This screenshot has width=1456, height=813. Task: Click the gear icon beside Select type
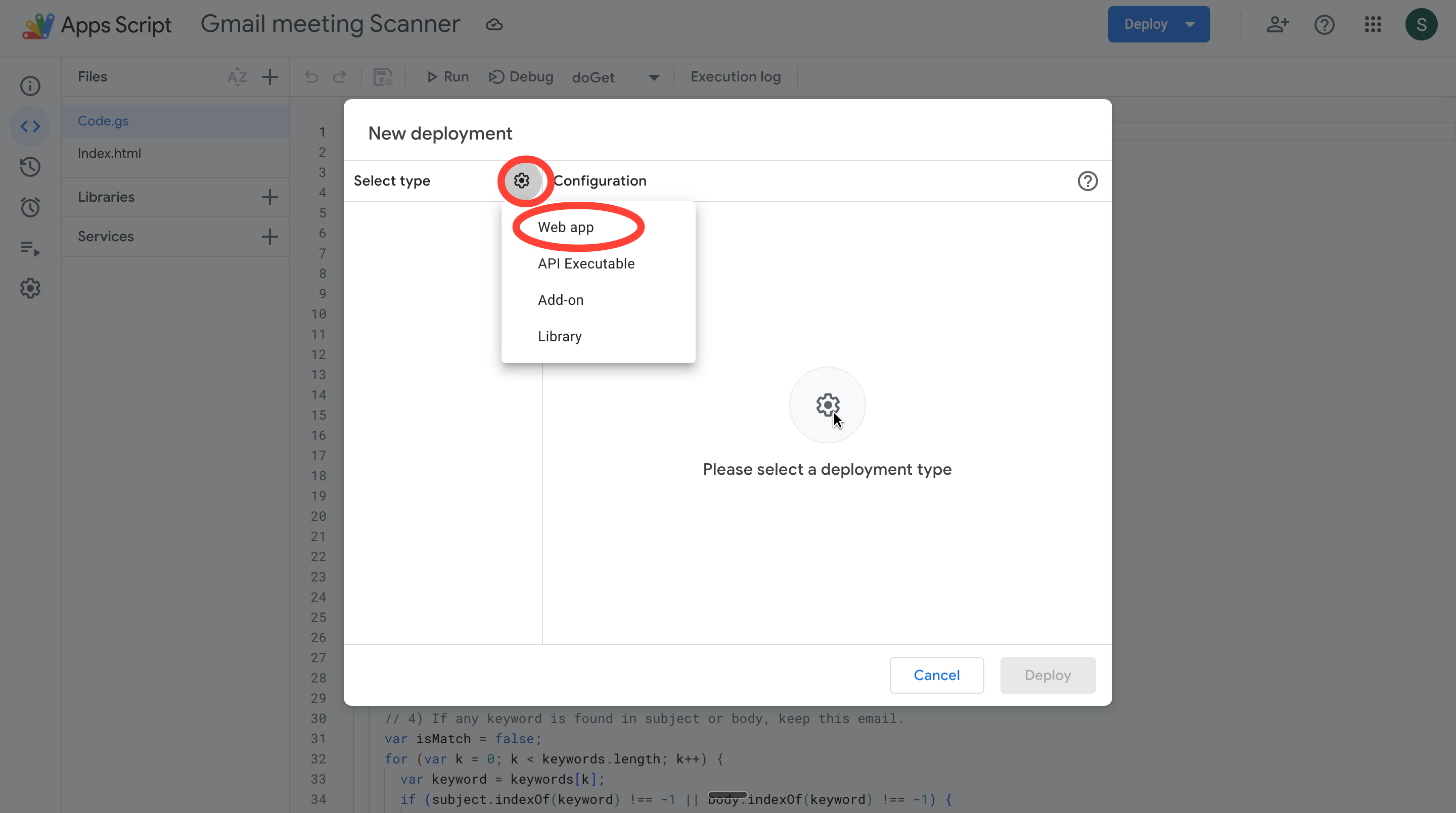point(521,180)
